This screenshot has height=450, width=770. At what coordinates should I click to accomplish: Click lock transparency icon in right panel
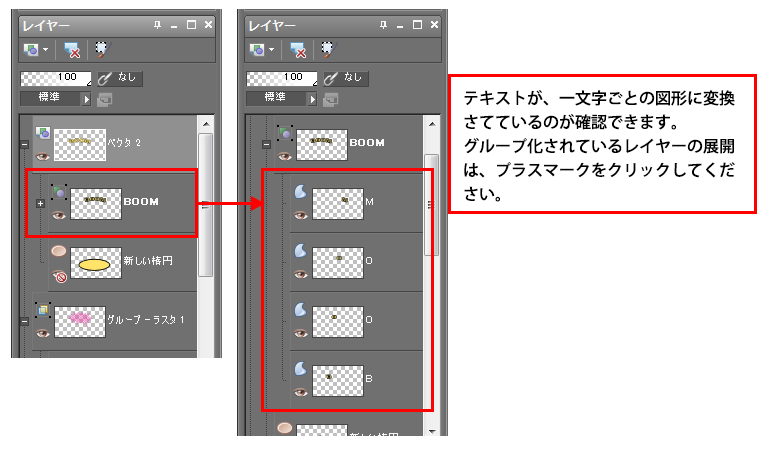coord(330,100)
